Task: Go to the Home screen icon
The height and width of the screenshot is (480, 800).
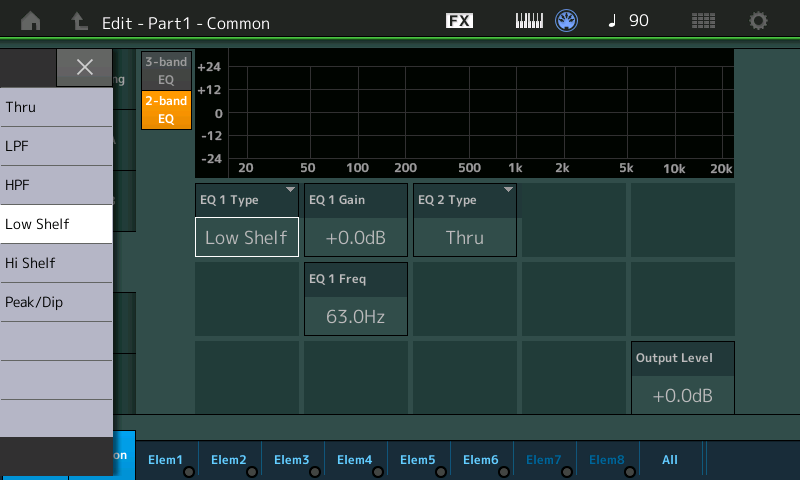Action: pyautogui.click(x=31, y=21)
